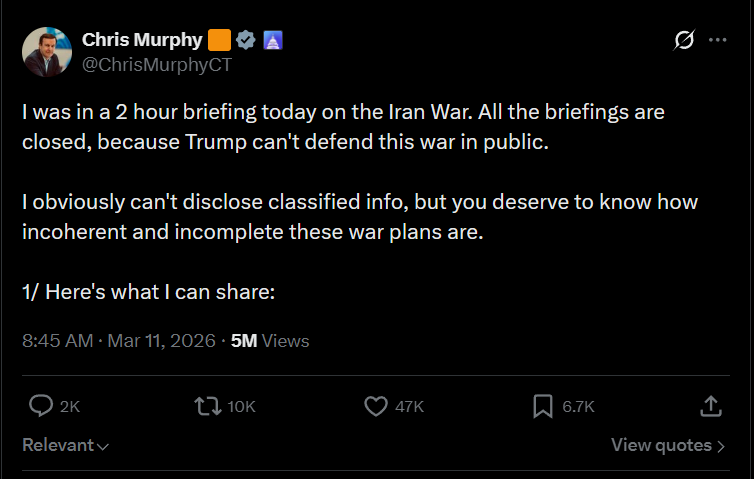
Task: Click the repost arrows icon
Action: coord(206,406)
